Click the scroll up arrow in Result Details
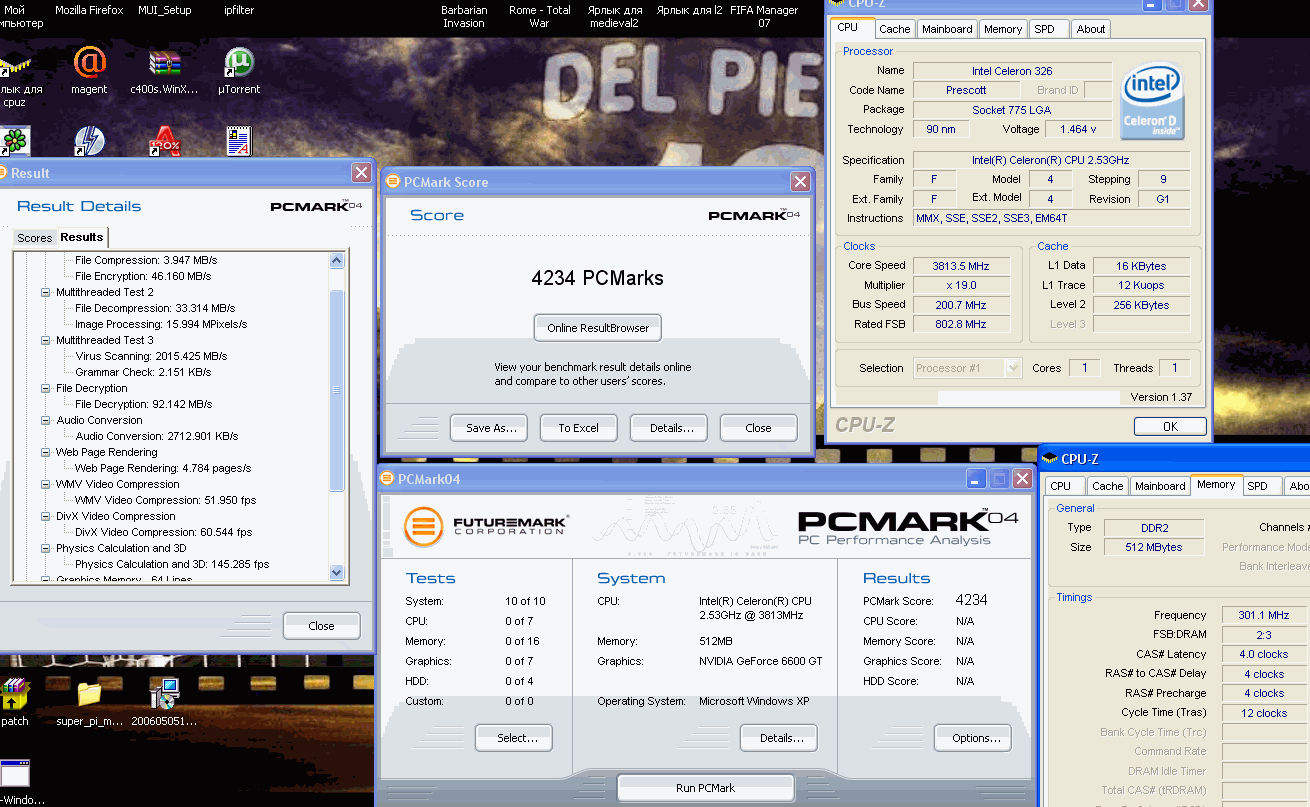The image size is (1310, 807). click(336, 261)
